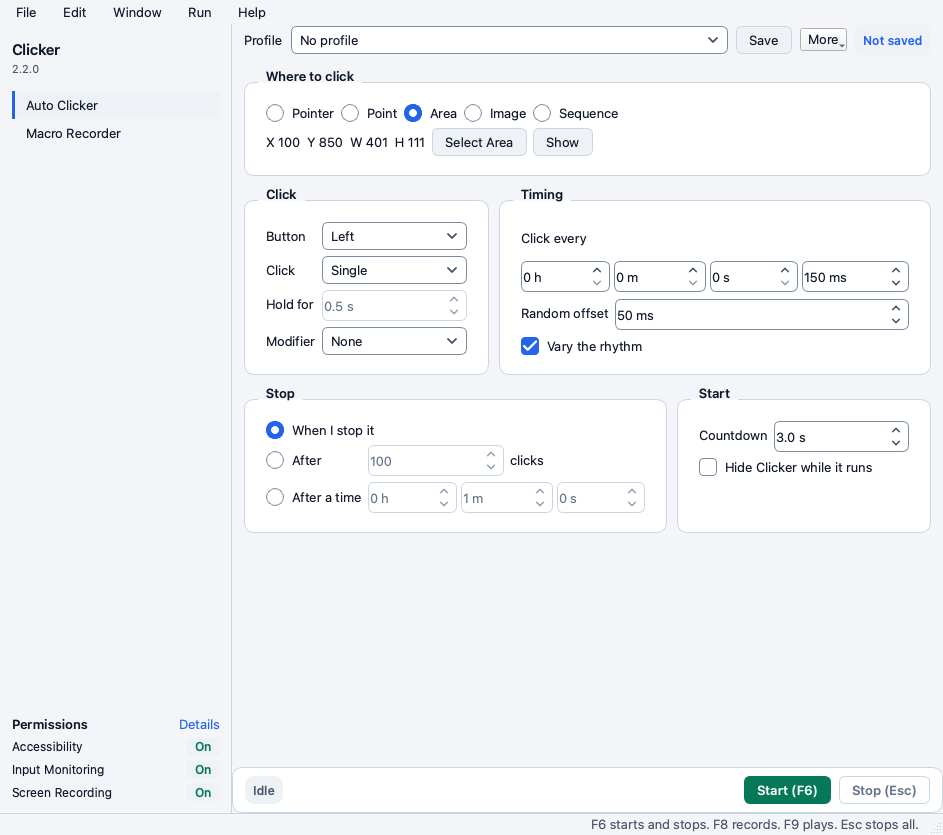Decrease the Countdown with the down arrow
943x835 pixels.
pos(896,443)
